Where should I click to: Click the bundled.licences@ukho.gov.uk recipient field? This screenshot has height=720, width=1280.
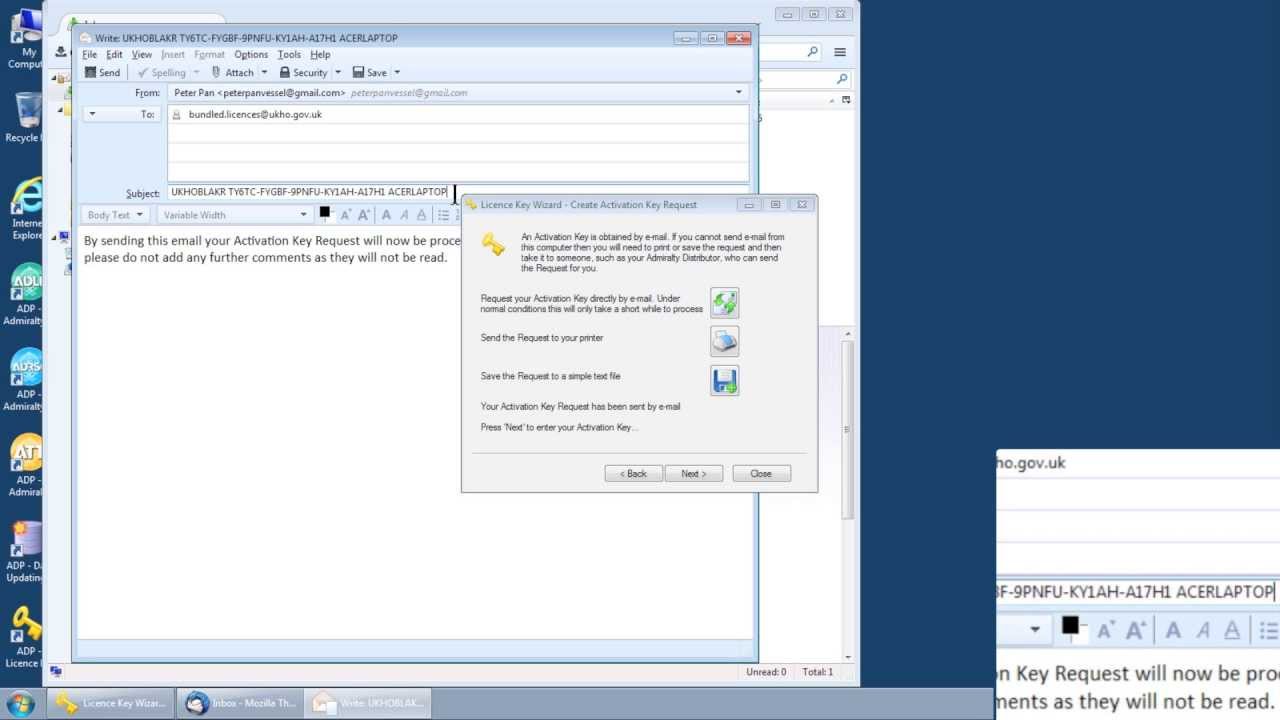pos(458,114)
